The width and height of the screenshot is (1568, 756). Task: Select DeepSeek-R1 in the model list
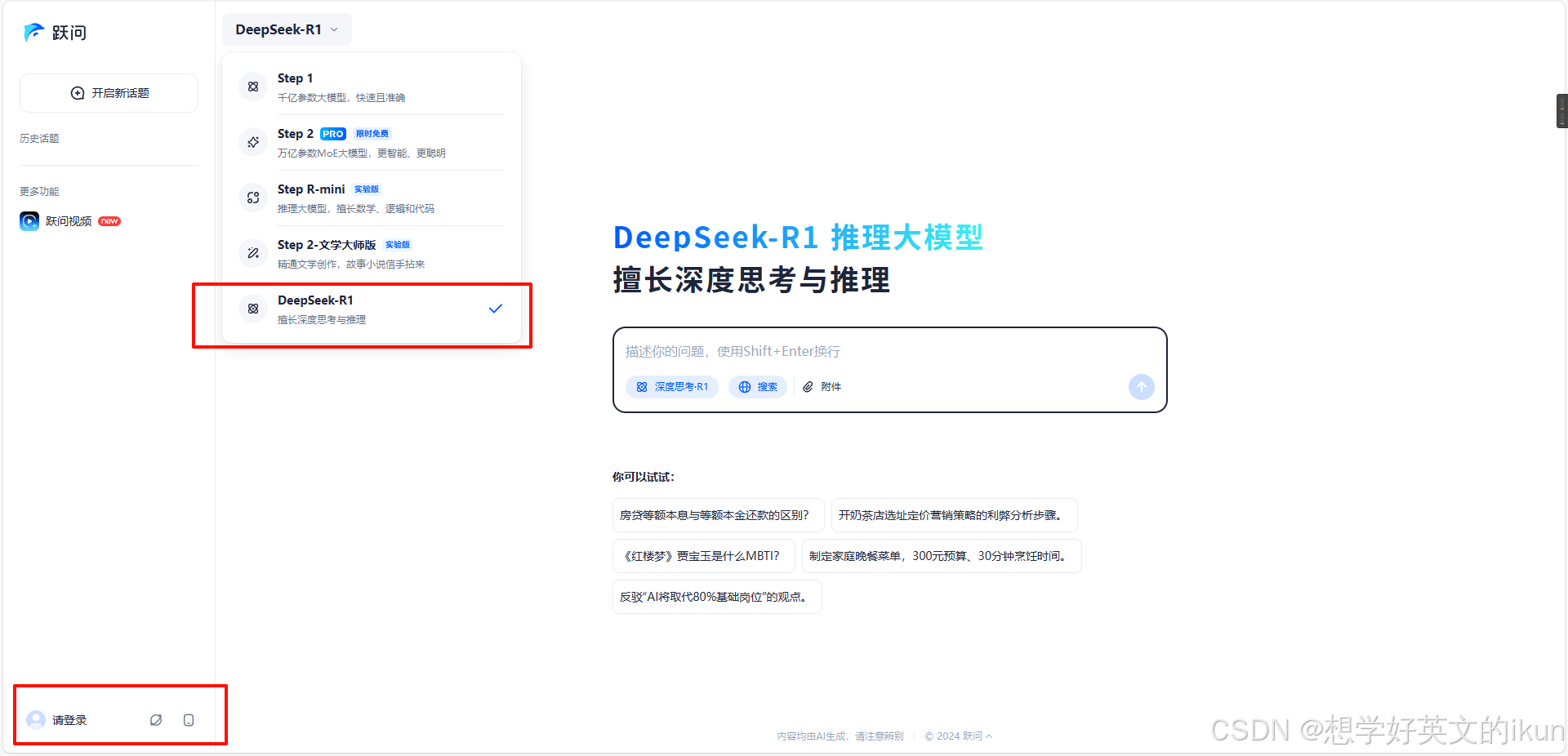pos(372,309)
